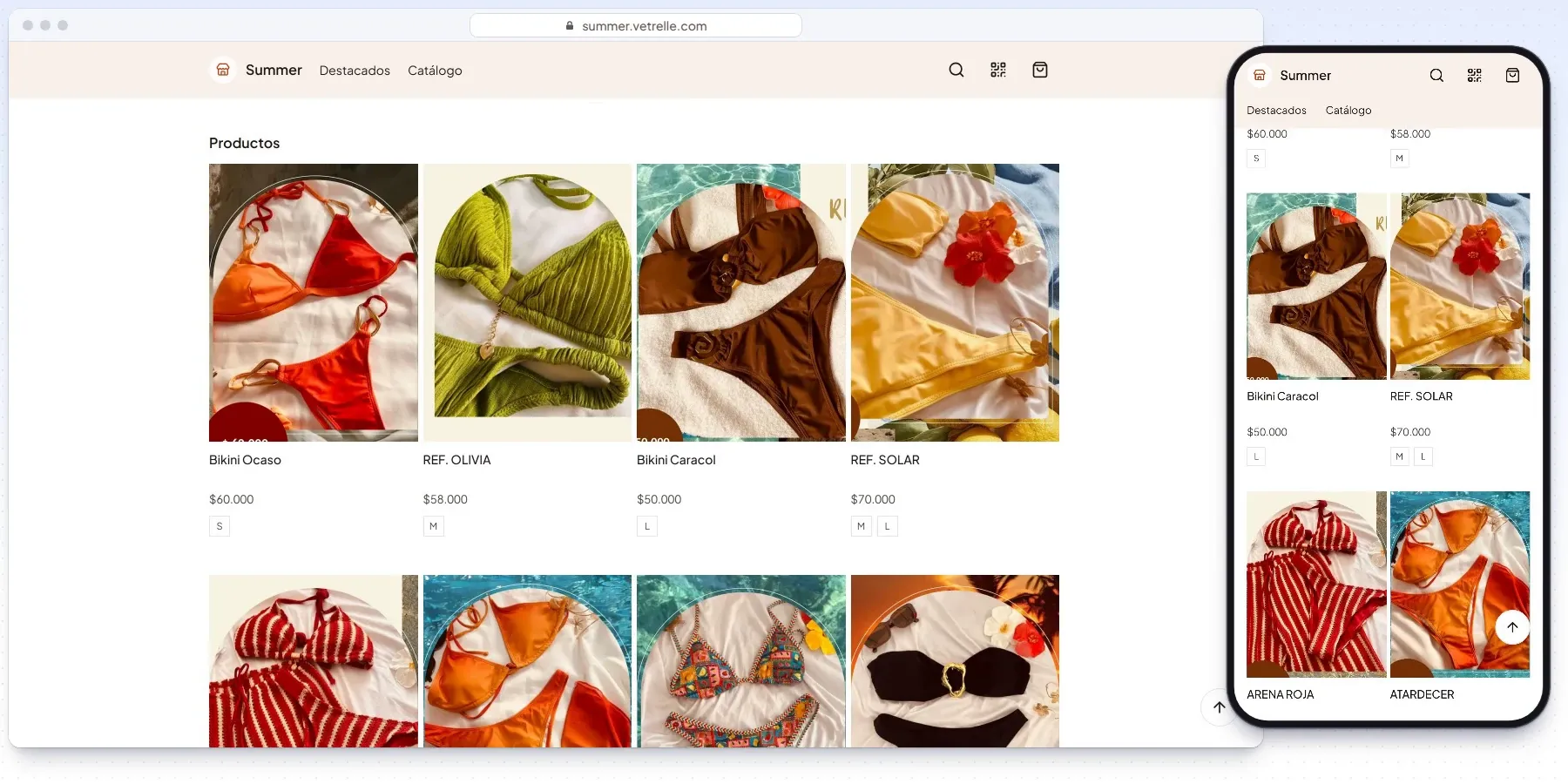The height and width of the screenshot is (784, 1568).
Task: Open the desktop brown Bikini Caracol image
Action: (x=741, y=302)
